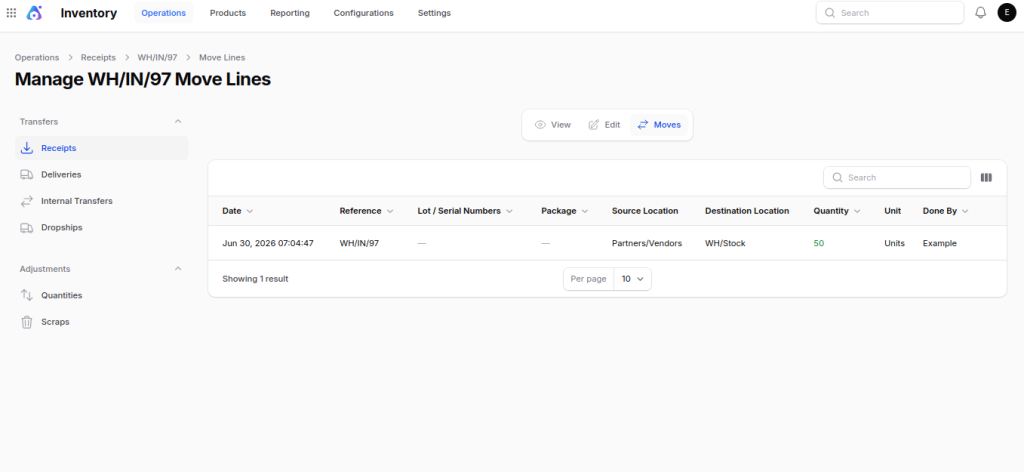Focus the top global Search field

coord(890,12)
